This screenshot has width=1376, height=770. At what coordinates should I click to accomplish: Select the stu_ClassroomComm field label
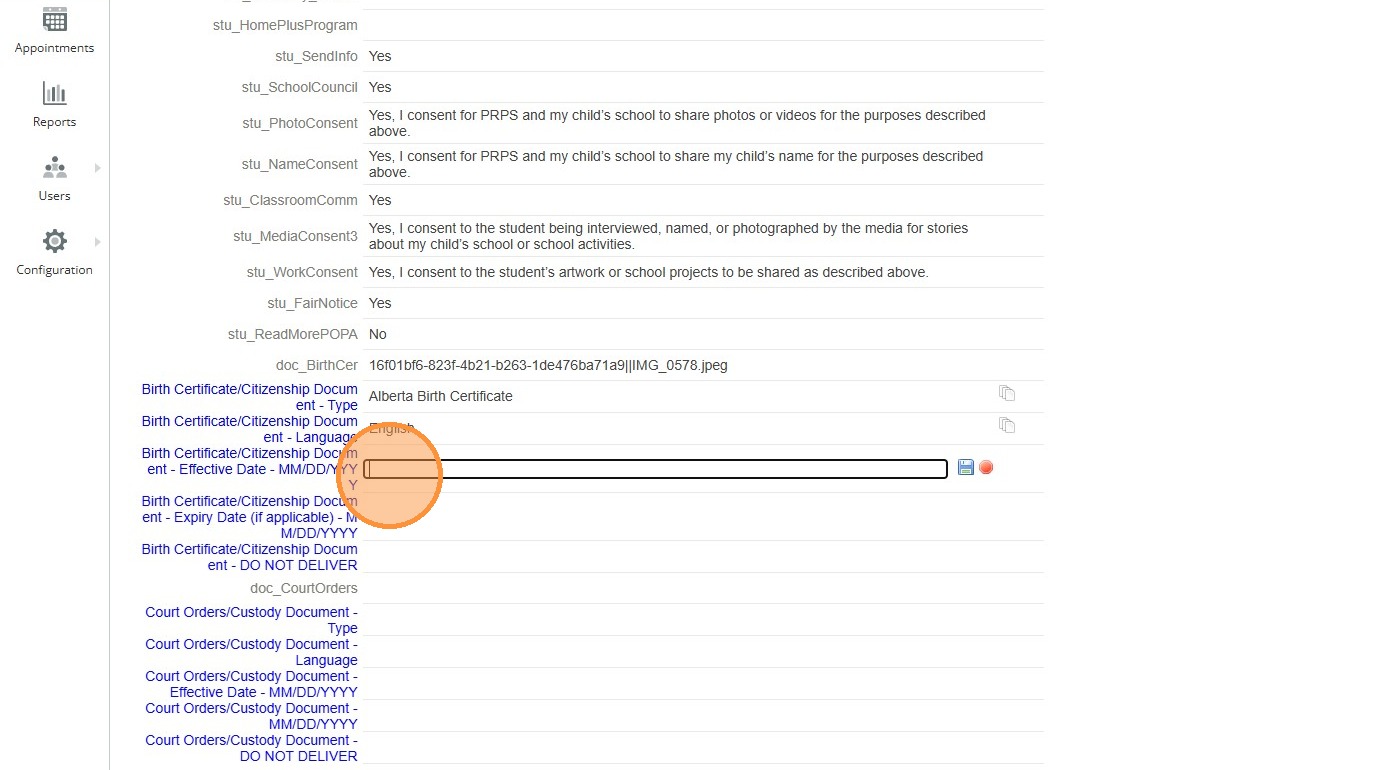pyautogui.click(x=290, y=200)
